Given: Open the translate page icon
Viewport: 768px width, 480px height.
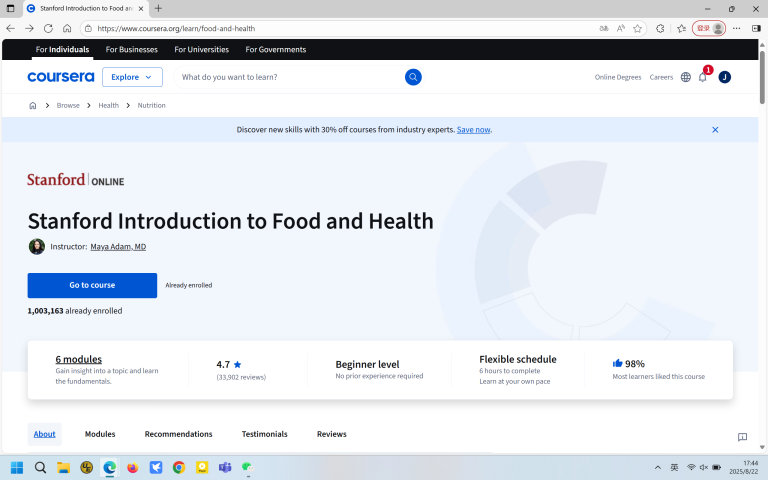Looking at the screenshot, I should [x=604, y=28].
